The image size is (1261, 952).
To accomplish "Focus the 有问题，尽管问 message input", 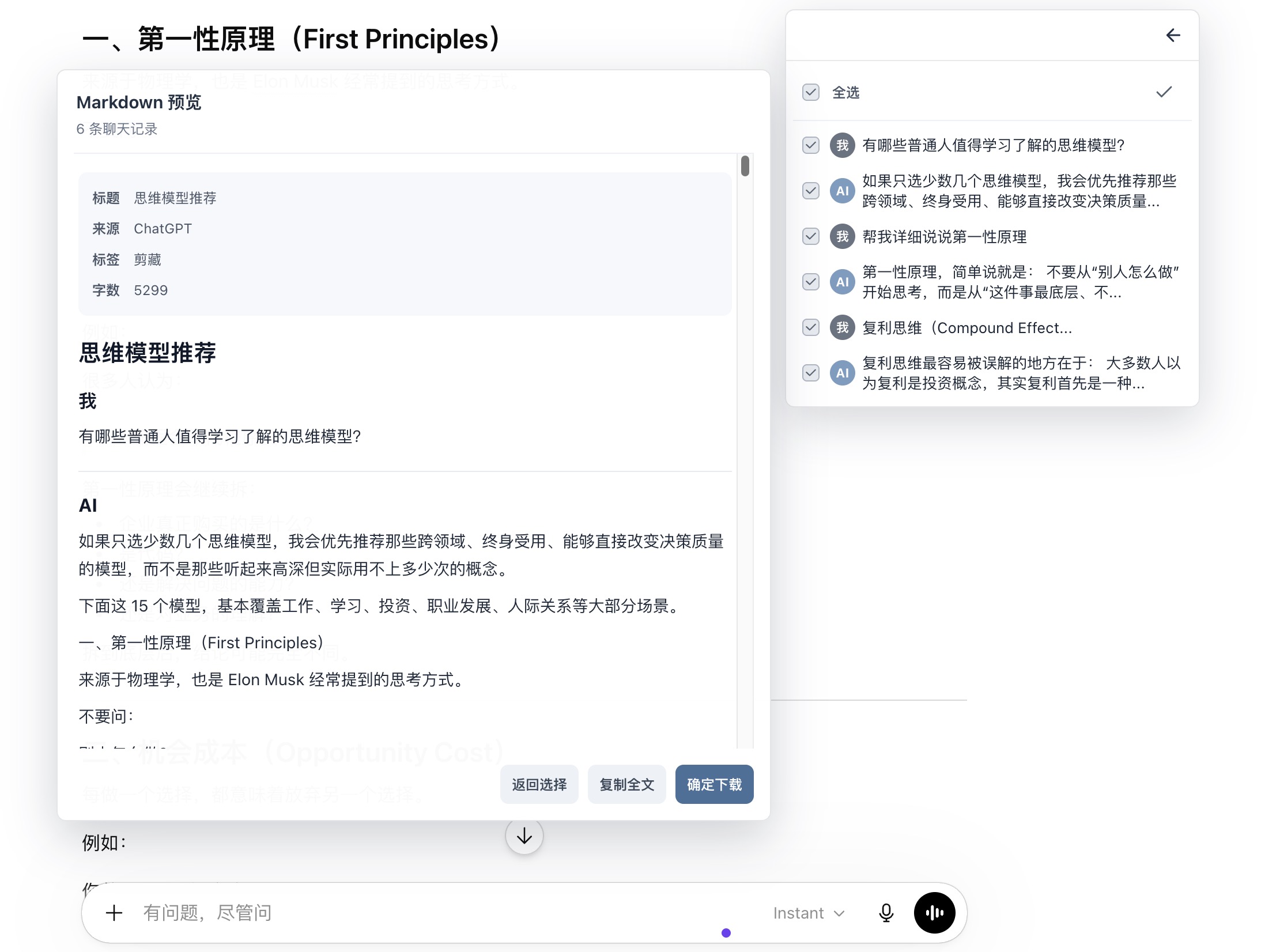I will pyautogui.click(x=450, y=912).
